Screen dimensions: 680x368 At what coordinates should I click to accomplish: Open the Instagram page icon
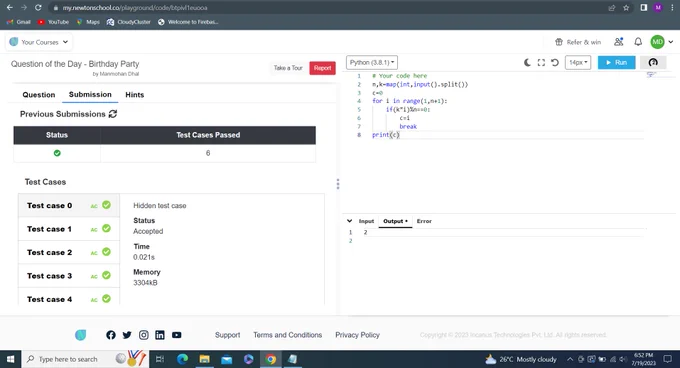tap(144, 335)
